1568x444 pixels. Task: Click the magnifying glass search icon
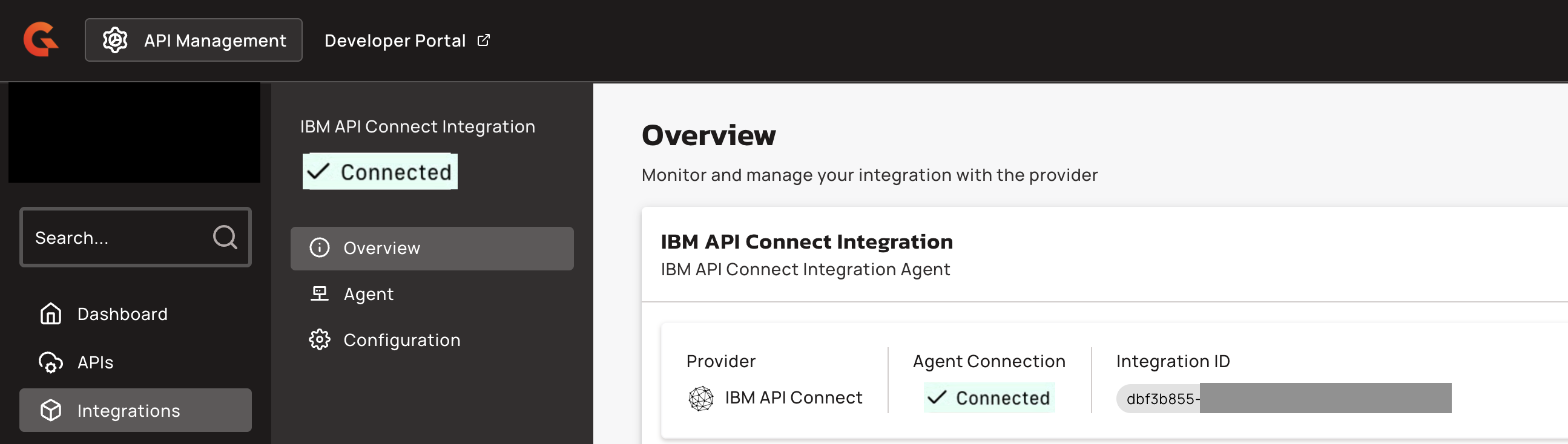[x=225, y=237]
